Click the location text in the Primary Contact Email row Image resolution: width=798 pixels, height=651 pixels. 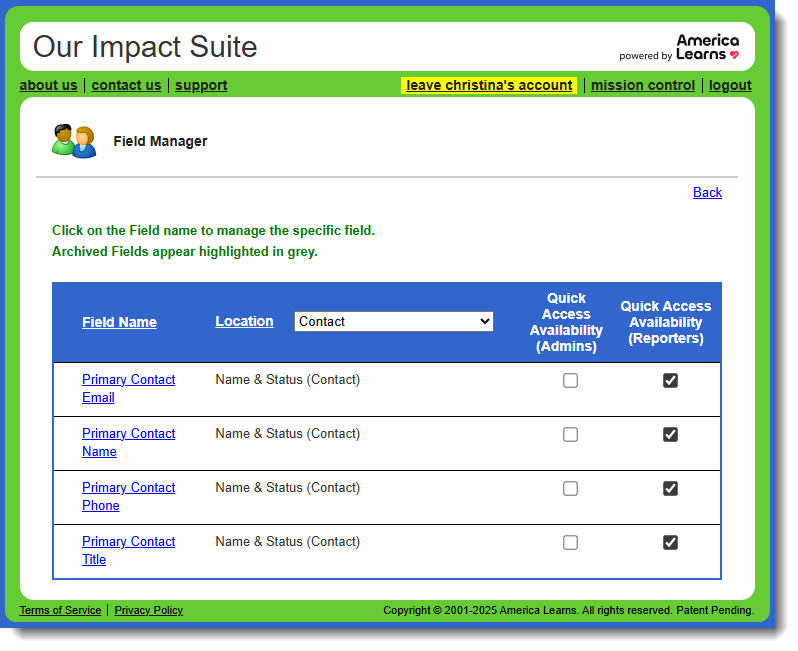[288, 380]
